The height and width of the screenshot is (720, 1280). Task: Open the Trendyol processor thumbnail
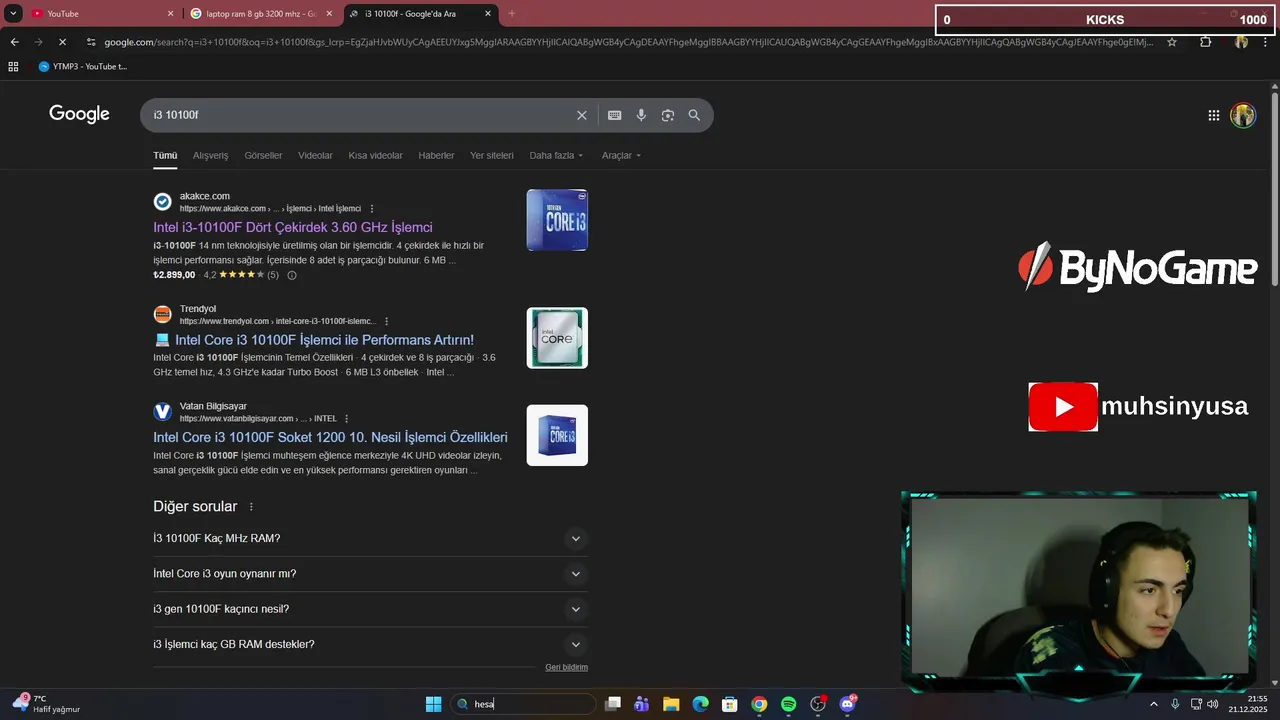coord(557,338)
